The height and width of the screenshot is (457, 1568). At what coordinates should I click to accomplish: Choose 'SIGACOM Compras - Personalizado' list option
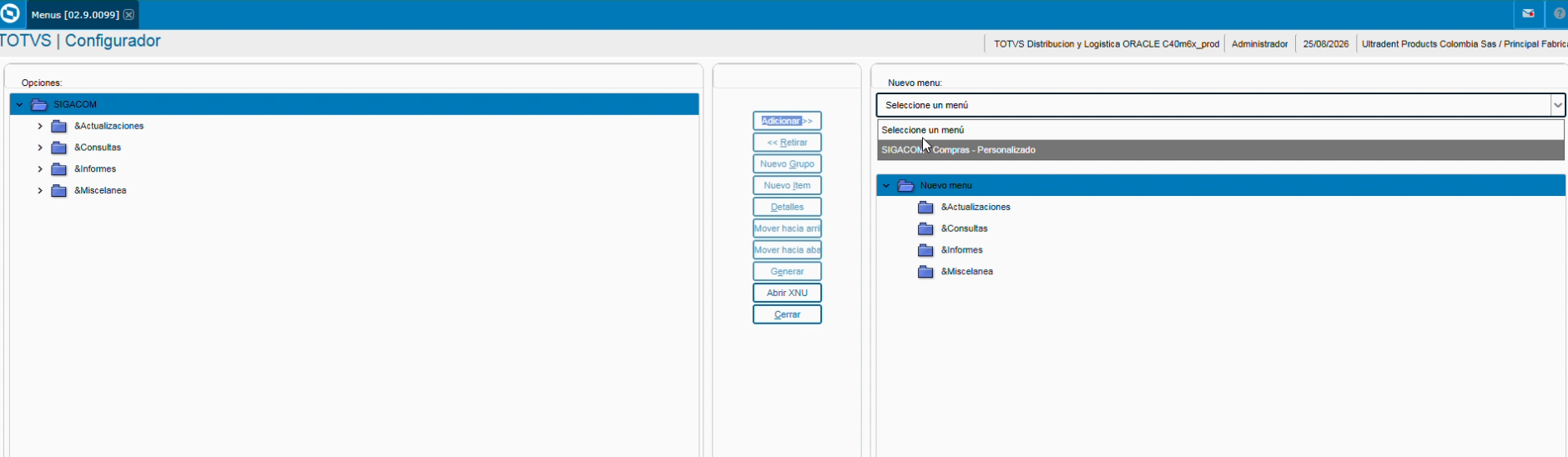tap(1221, 150)
